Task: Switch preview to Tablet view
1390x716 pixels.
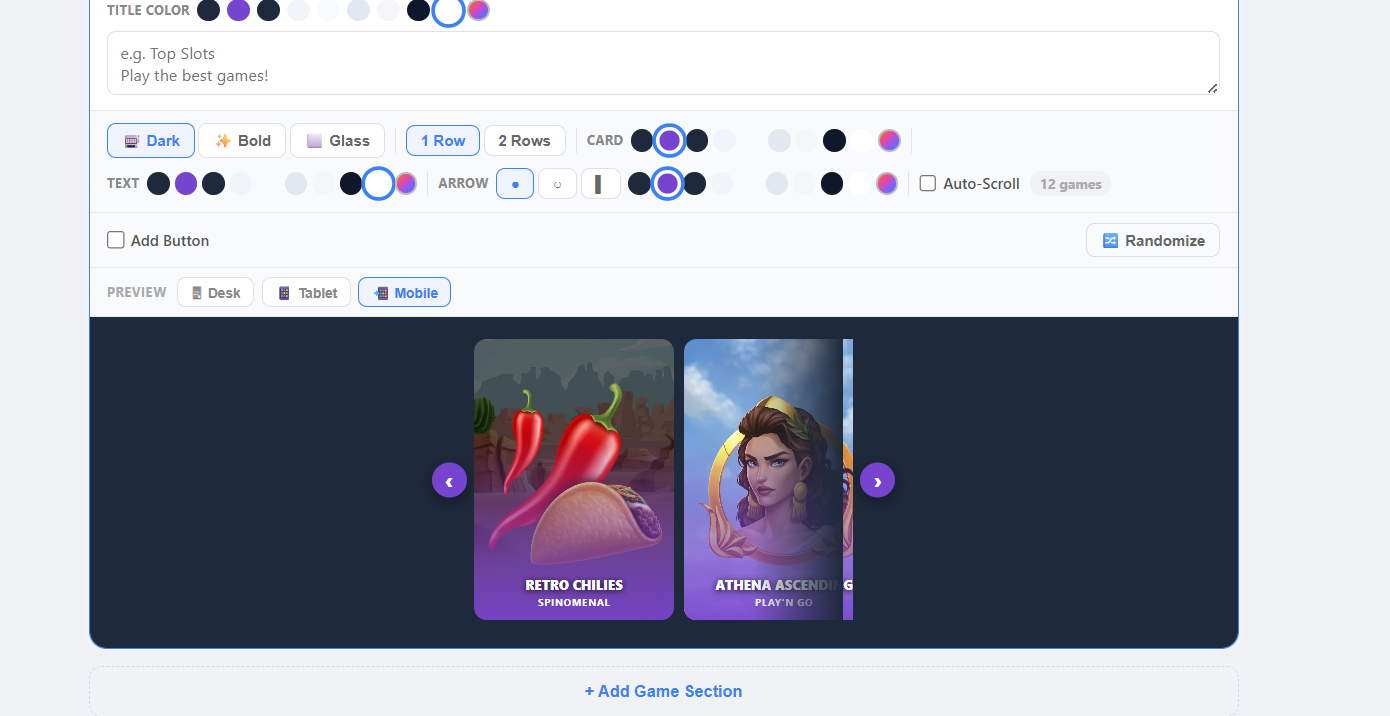Action: (x=306, y=292)
